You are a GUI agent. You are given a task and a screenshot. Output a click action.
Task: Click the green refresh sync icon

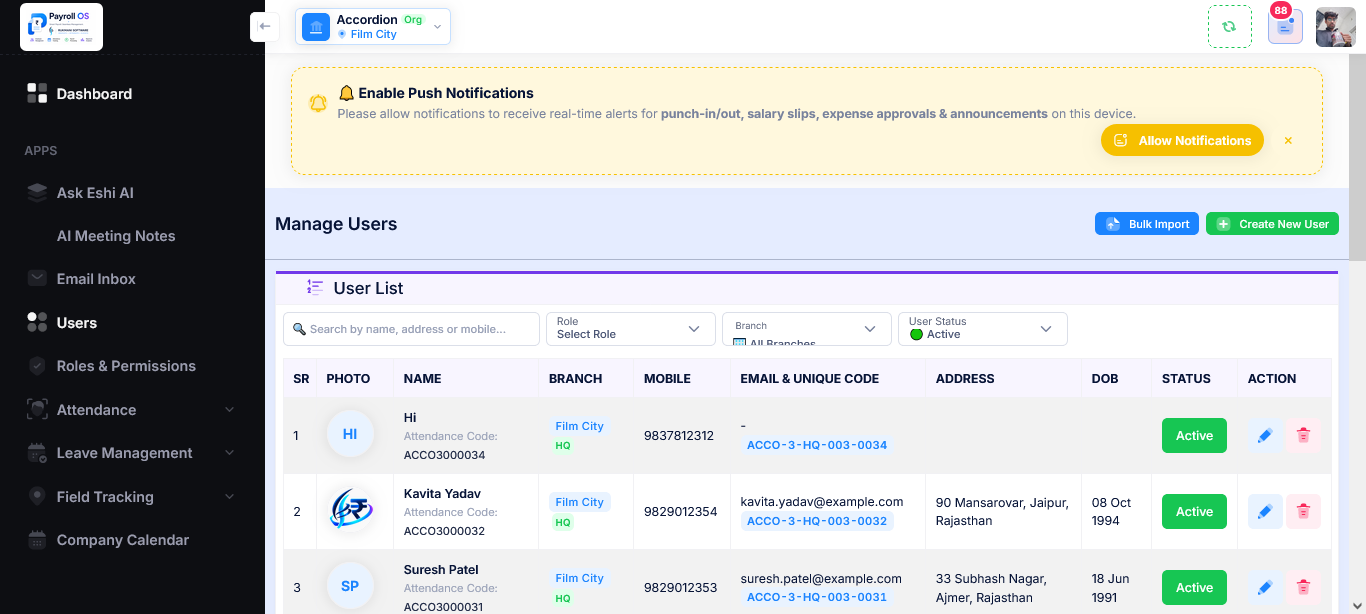(1230, 27)
